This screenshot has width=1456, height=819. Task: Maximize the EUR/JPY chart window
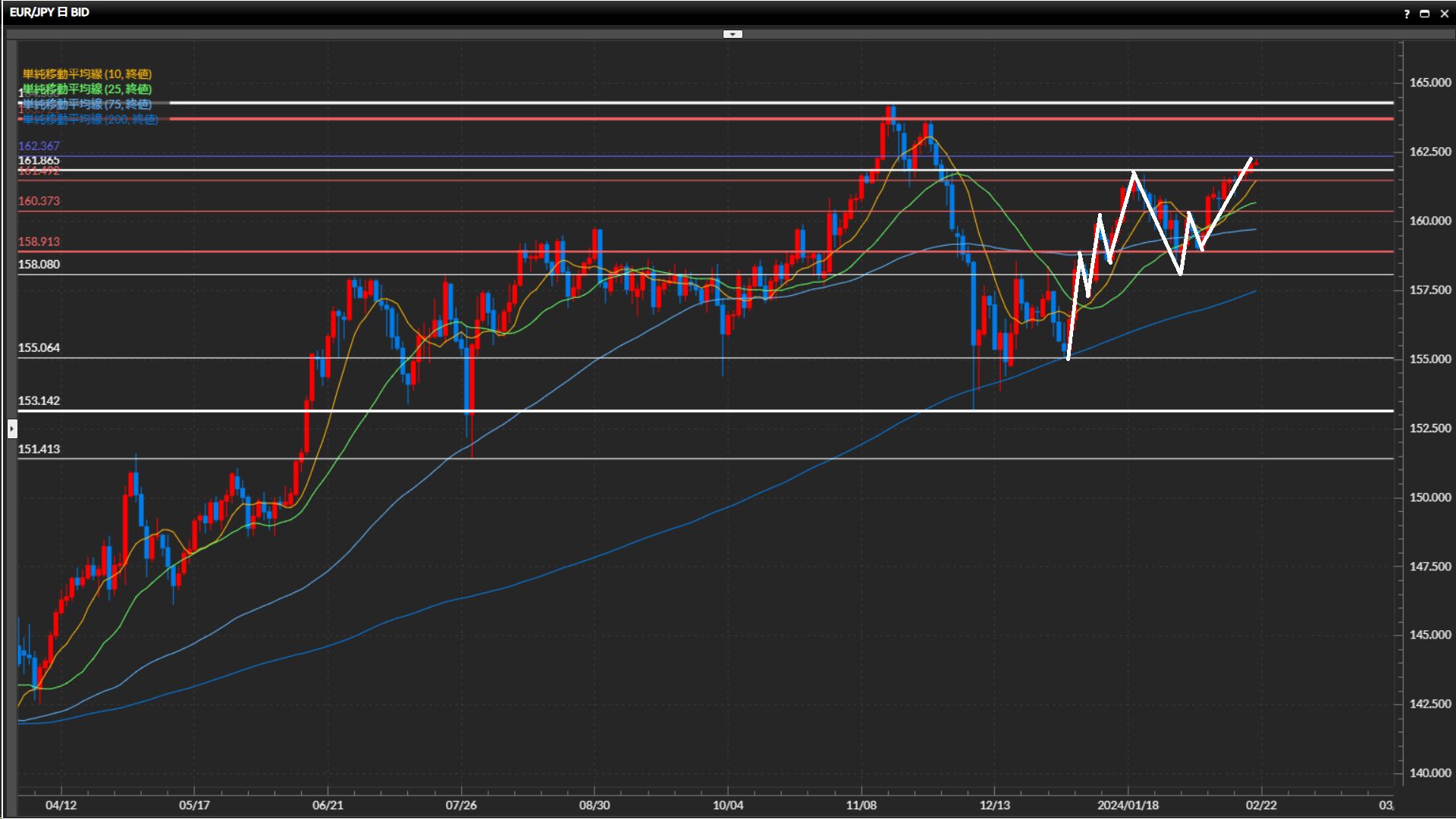pos(1425,14)
